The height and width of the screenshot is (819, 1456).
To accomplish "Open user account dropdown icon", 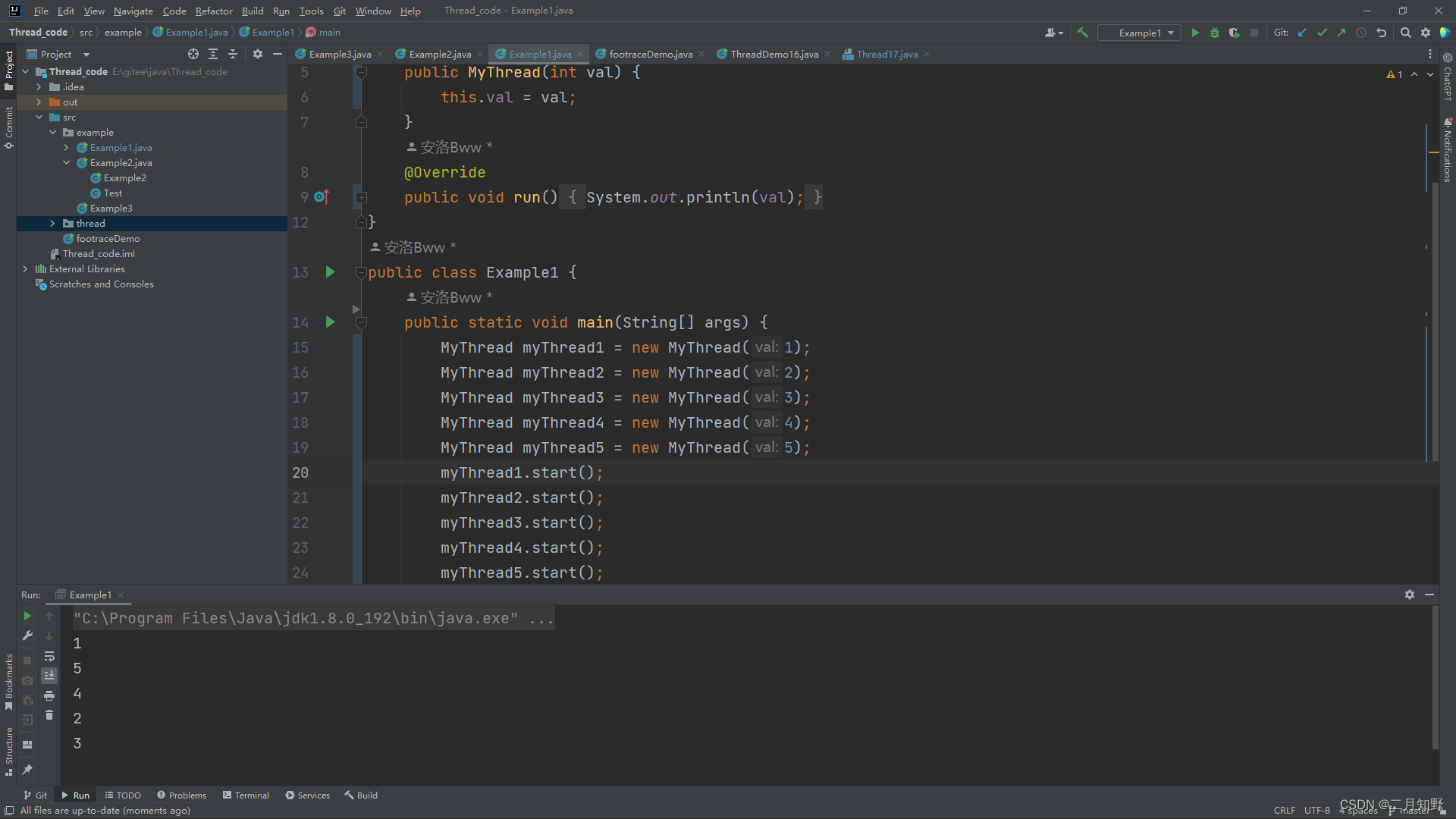I will [1054, 33].
